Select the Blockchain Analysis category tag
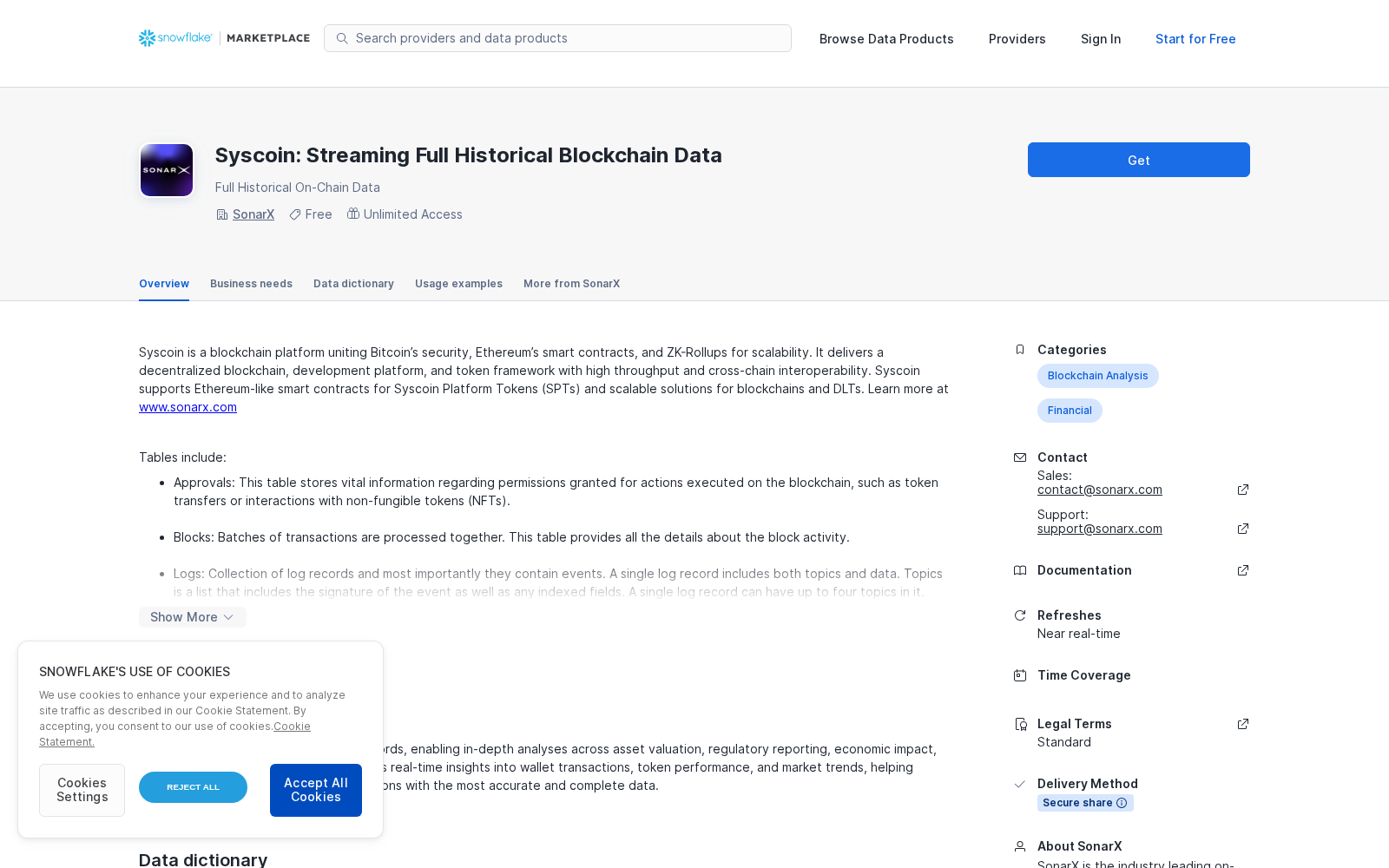1389x868 pixels. coord(1097,376)
